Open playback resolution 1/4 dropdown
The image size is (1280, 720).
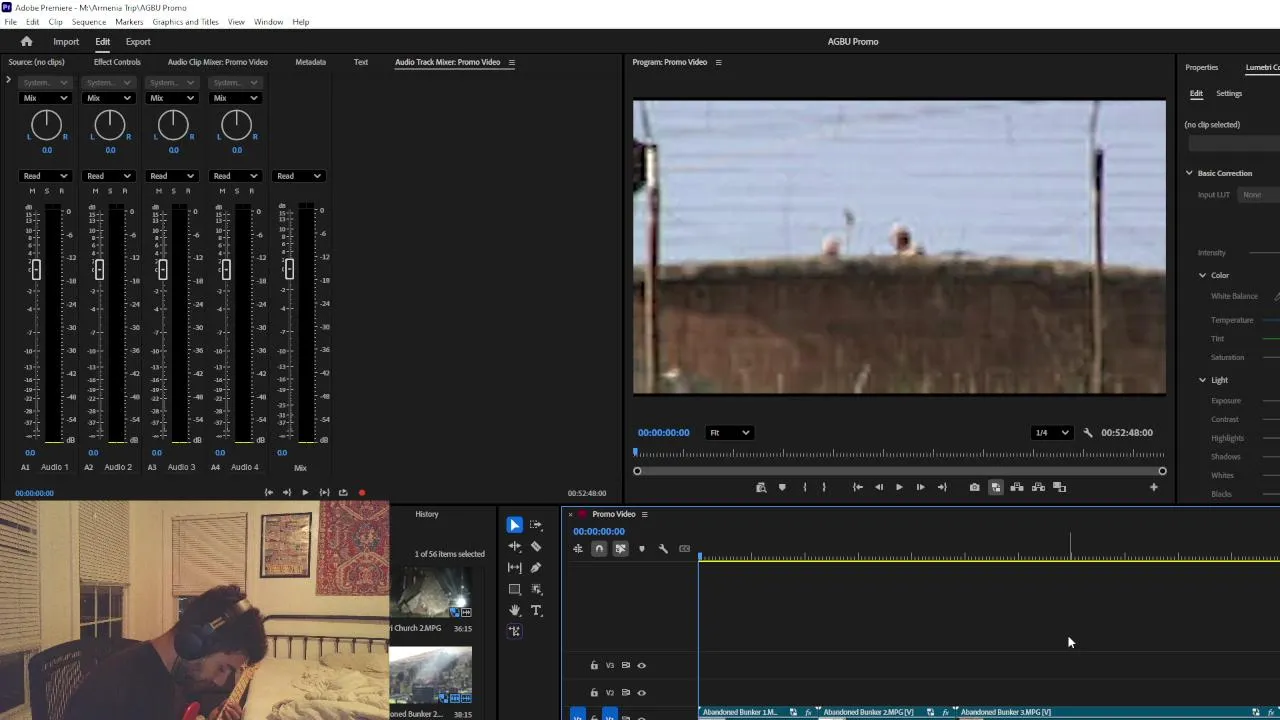click(1051, 433)
